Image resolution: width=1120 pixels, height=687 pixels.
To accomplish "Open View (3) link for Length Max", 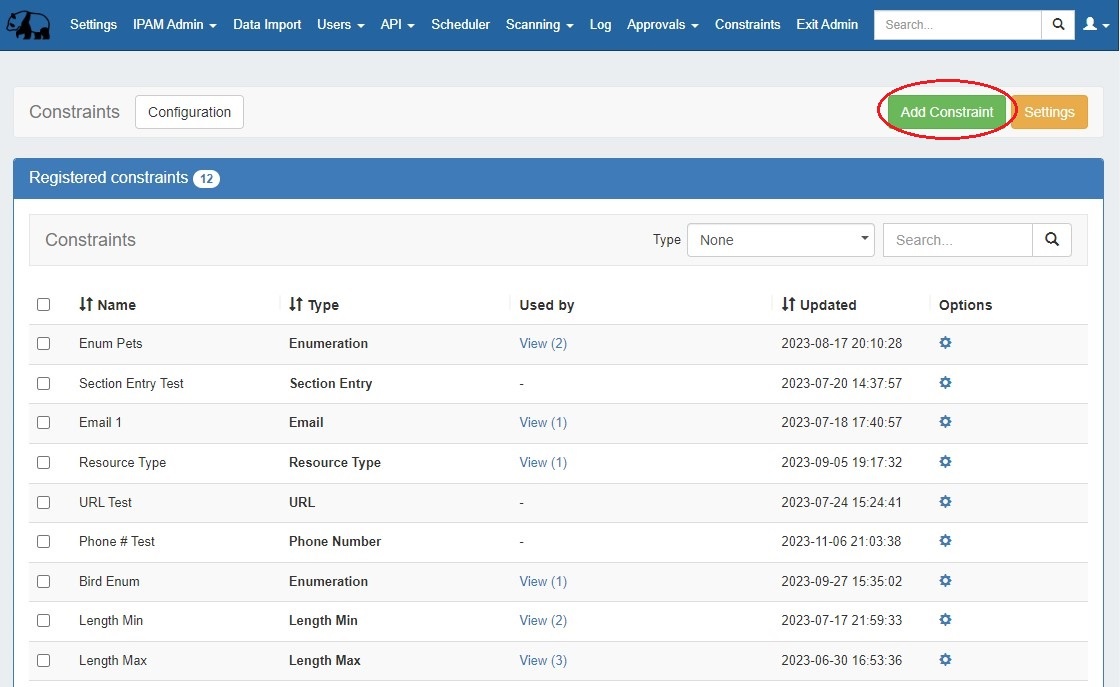I will pyautogui.click(x=543, y=661).
